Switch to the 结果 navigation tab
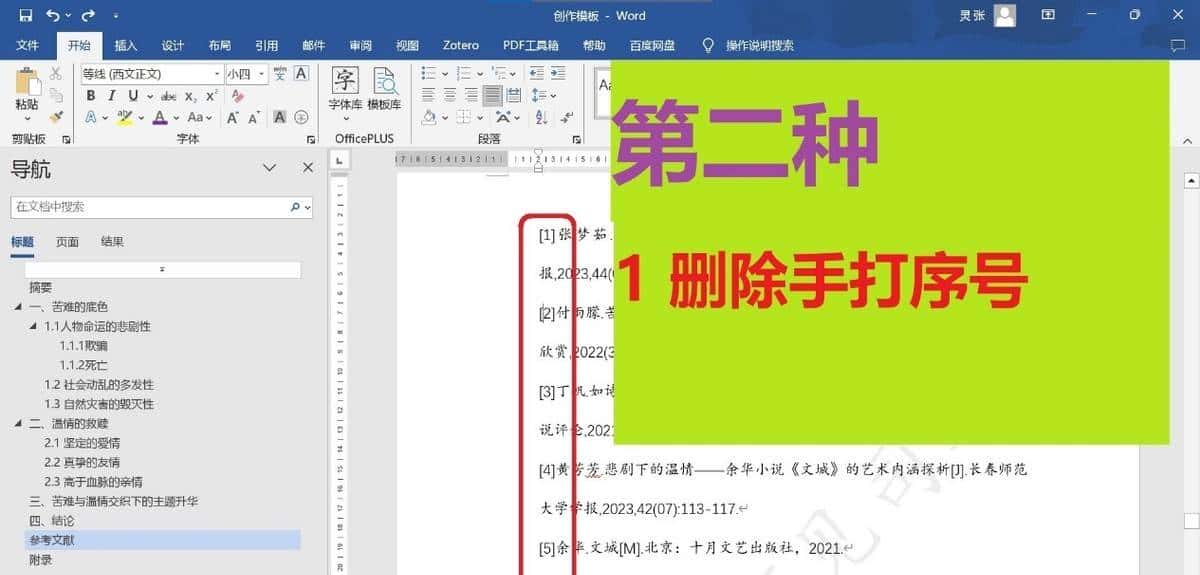 pos(113,242)
